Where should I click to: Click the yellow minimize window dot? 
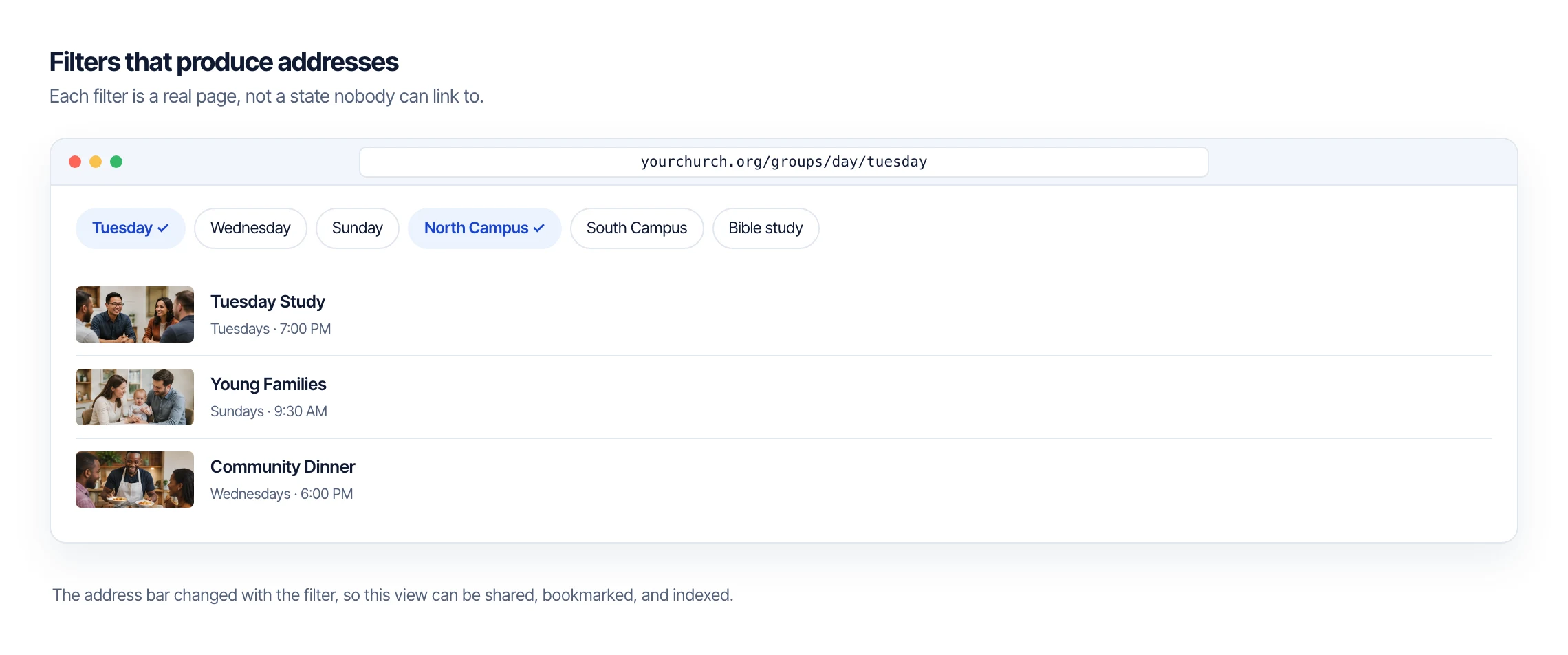[x=96, y=162]
